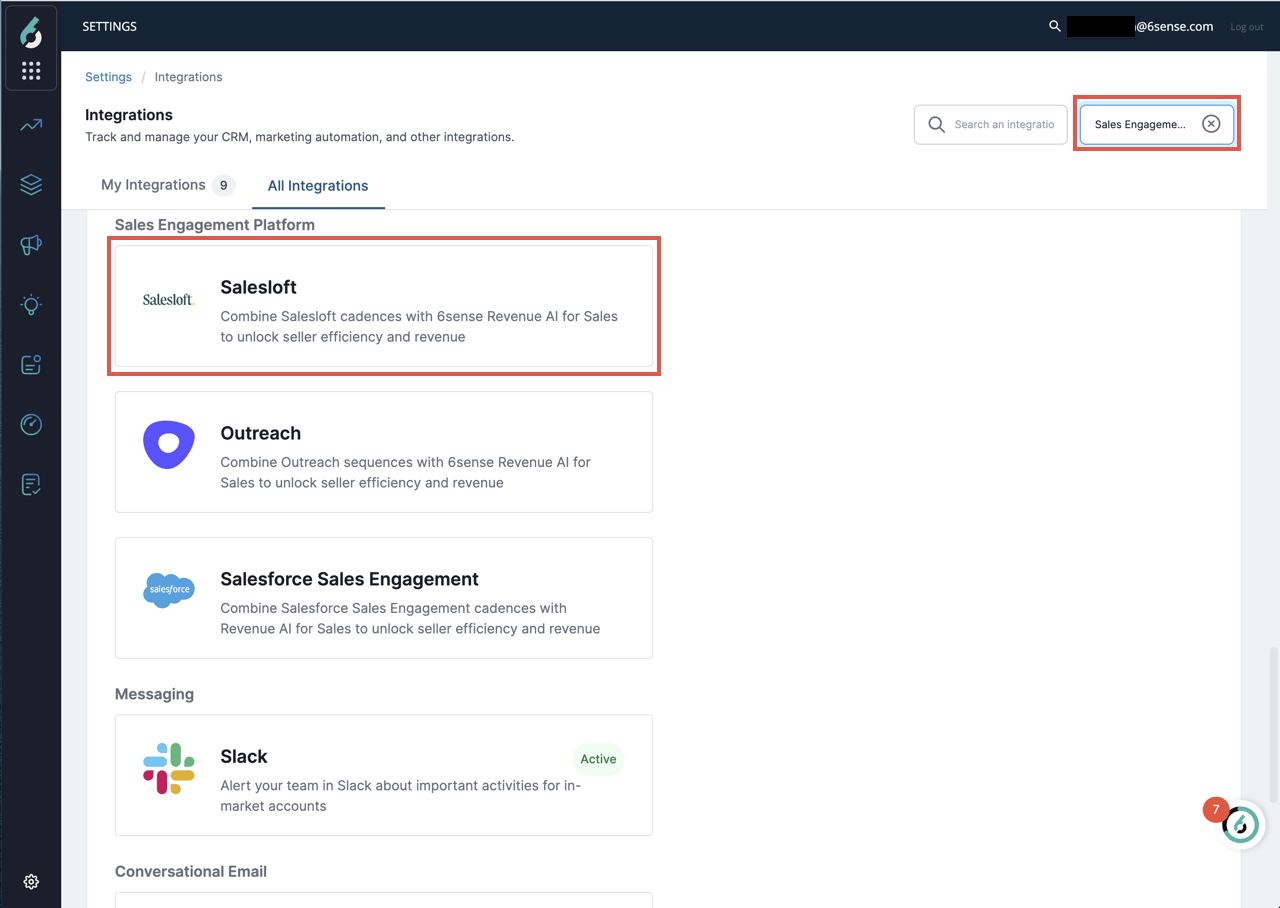Click the 9 count badge on My Integrations
Image resolution: width=1280 pixels, height=908 pixels.
pos(224,185)
